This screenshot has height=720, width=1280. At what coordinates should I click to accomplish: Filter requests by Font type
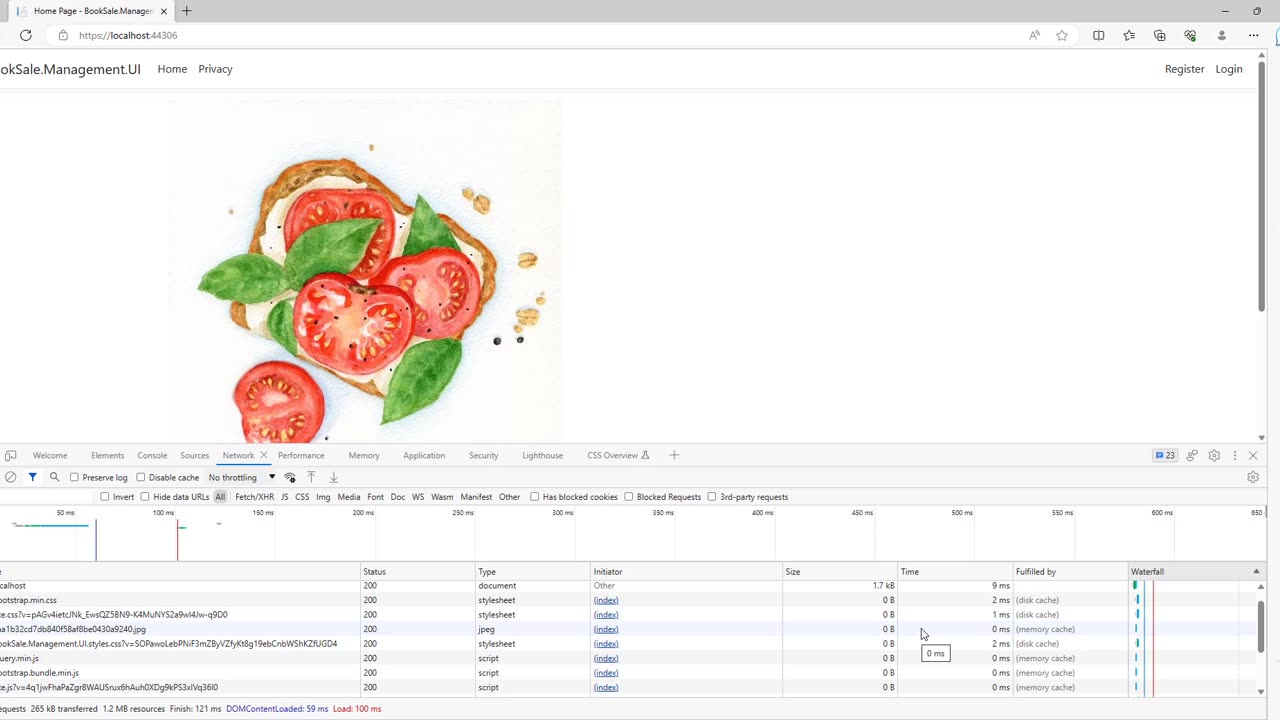pos(375,496)
